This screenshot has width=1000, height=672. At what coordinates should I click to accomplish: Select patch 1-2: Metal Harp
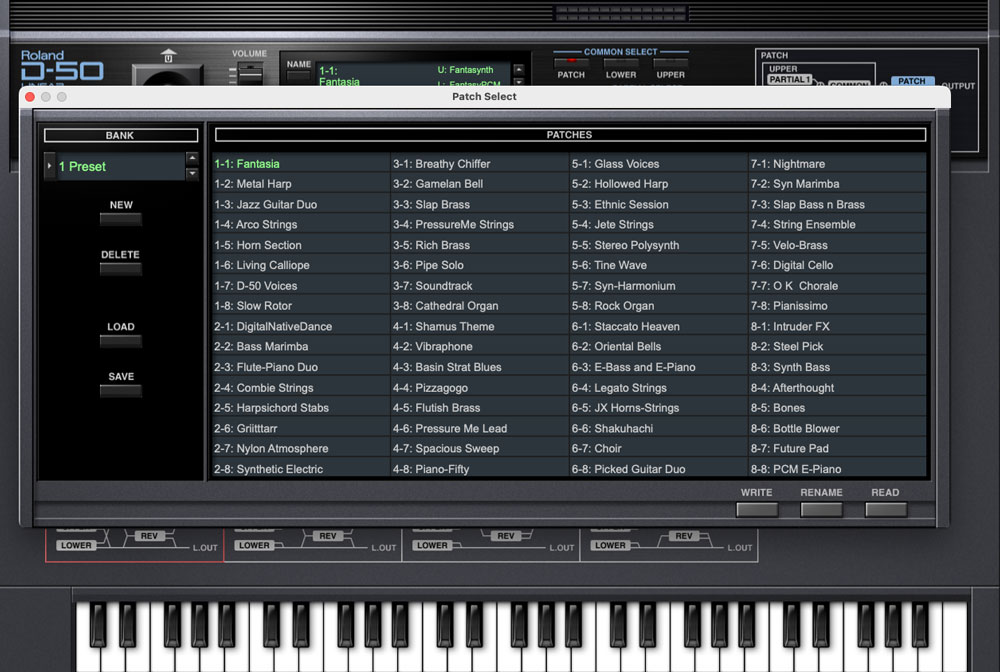[x=300, y=184]
